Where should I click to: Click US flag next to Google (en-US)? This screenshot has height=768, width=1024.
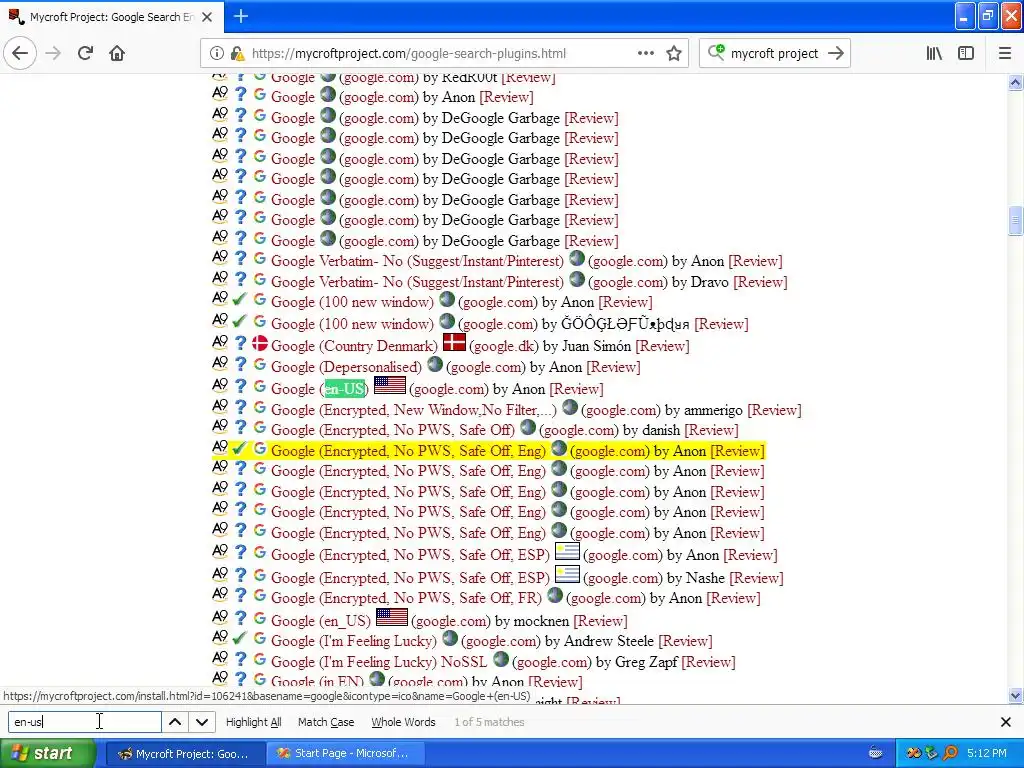389,385
